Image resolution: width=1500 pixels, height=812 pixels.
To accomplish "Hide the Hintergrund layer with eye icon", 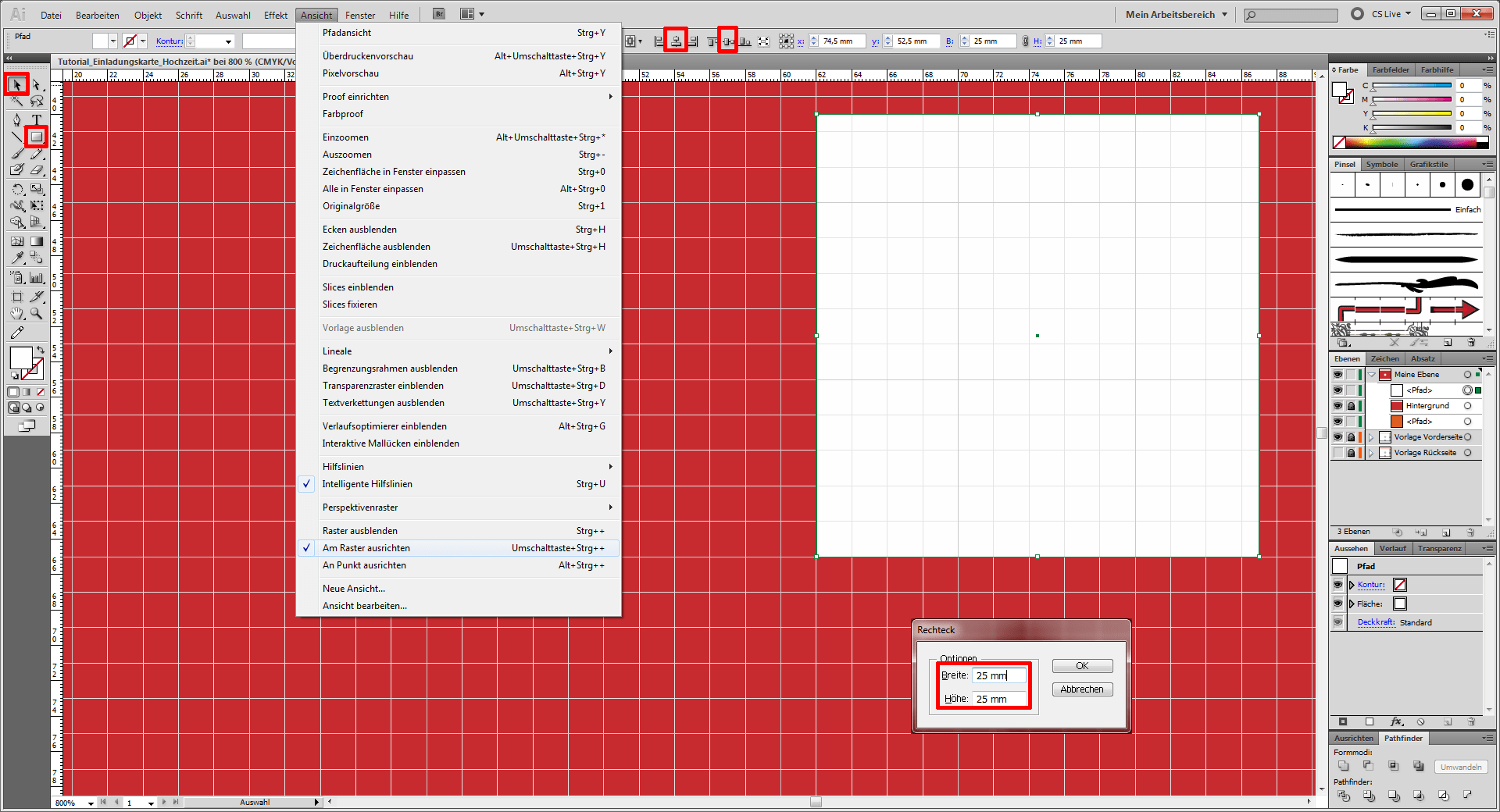I will point(1337,406).
